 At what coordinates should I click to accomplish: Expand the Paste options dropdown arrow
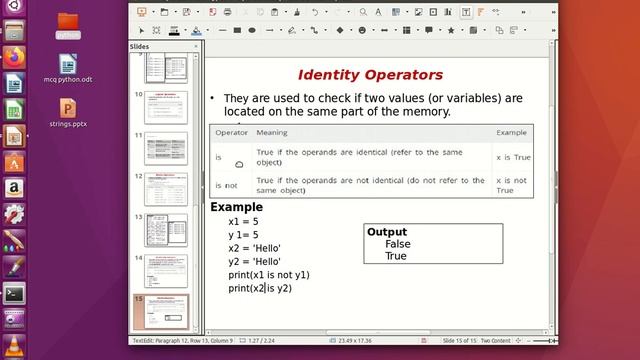tap(286, 12)
